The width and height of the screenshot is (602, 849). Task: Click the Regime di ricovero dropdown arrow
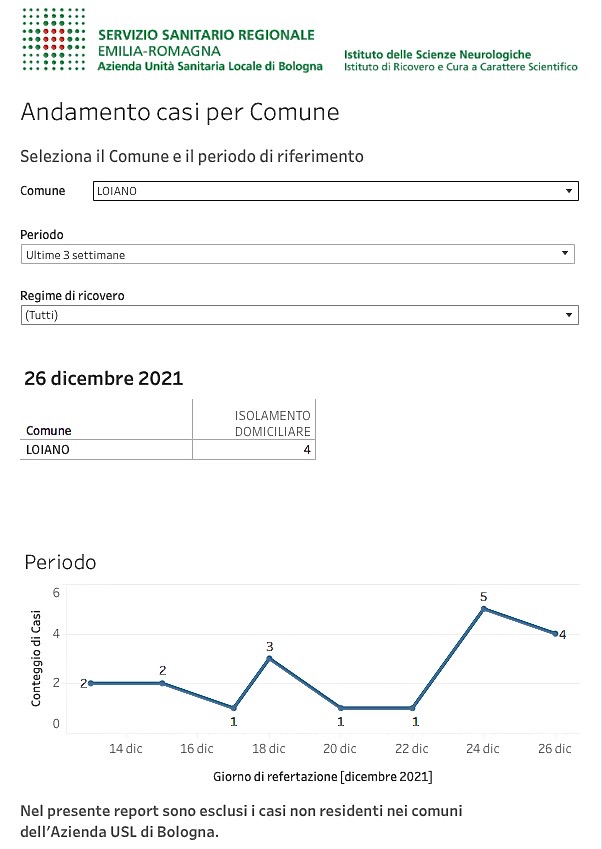pyautogui.click(x=568, y=315)
